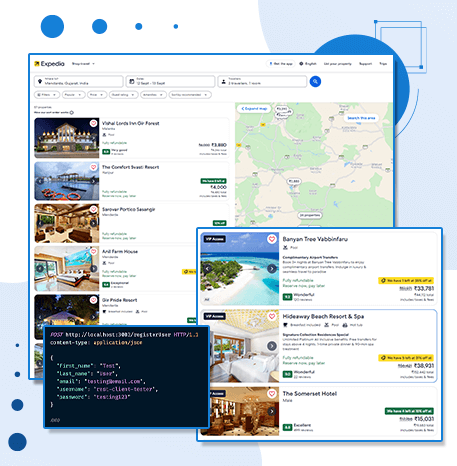Open the Guest rating filter dropdown

pos(123,95)
